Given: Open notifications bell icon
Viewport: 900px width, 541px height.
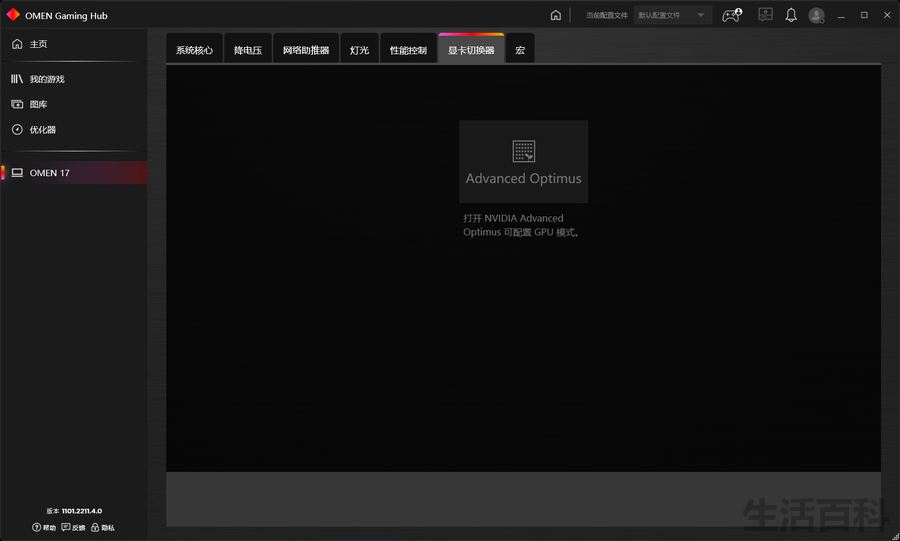Looking at the screenshot, I should point(791,15).
